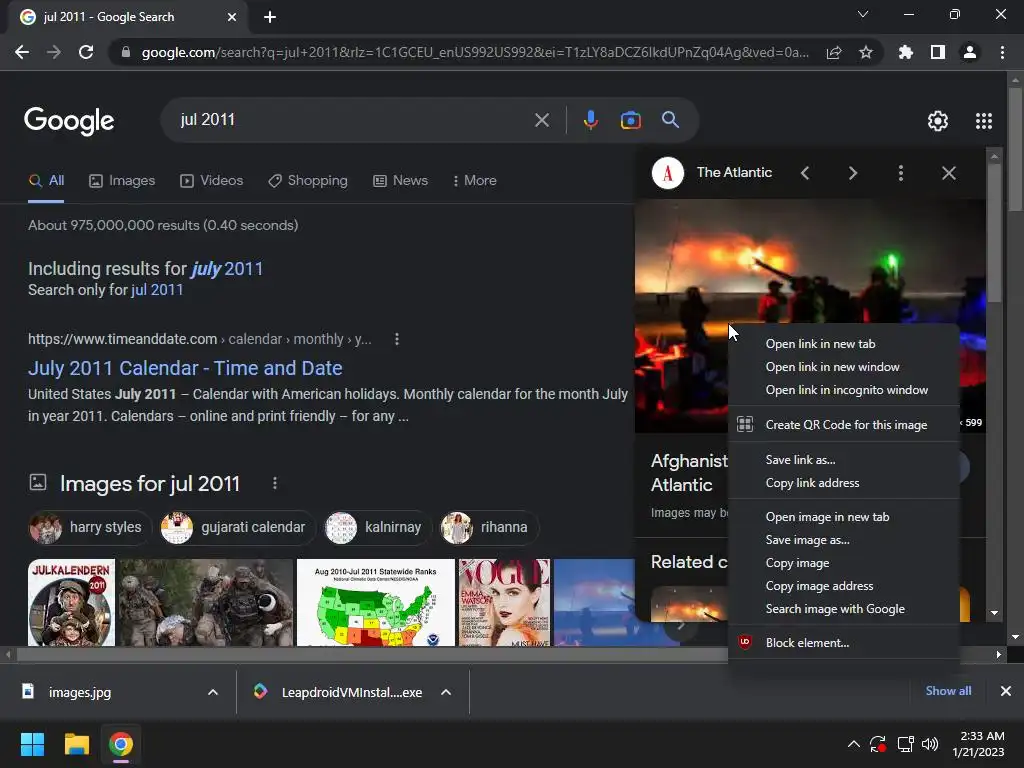
Task: Select Create QR Code for this image
Action: 844,425
